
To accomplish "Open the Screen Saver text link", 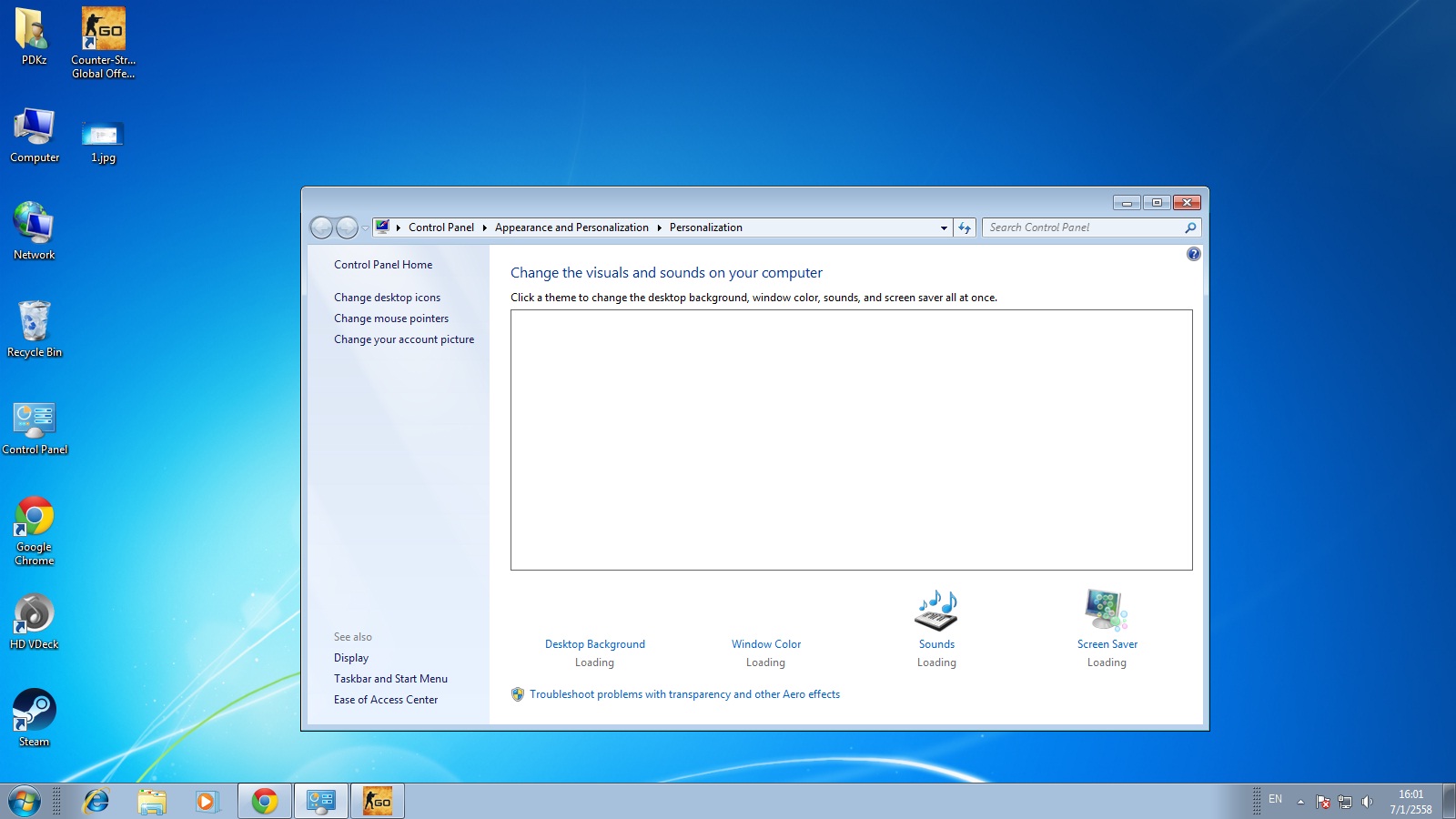I will [1107, 644].
